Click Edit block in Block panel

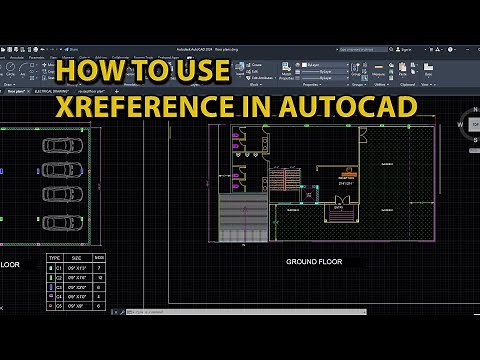(x=252, y=71)
